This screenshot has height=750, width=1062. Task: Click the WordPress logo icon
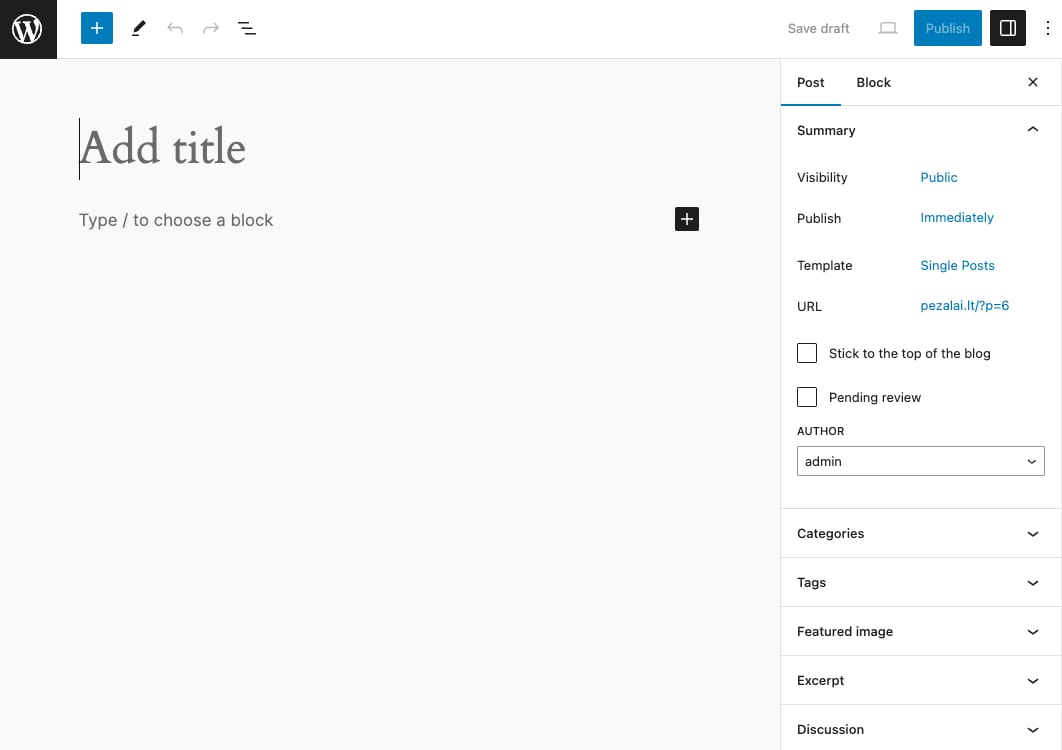[27, 28]
